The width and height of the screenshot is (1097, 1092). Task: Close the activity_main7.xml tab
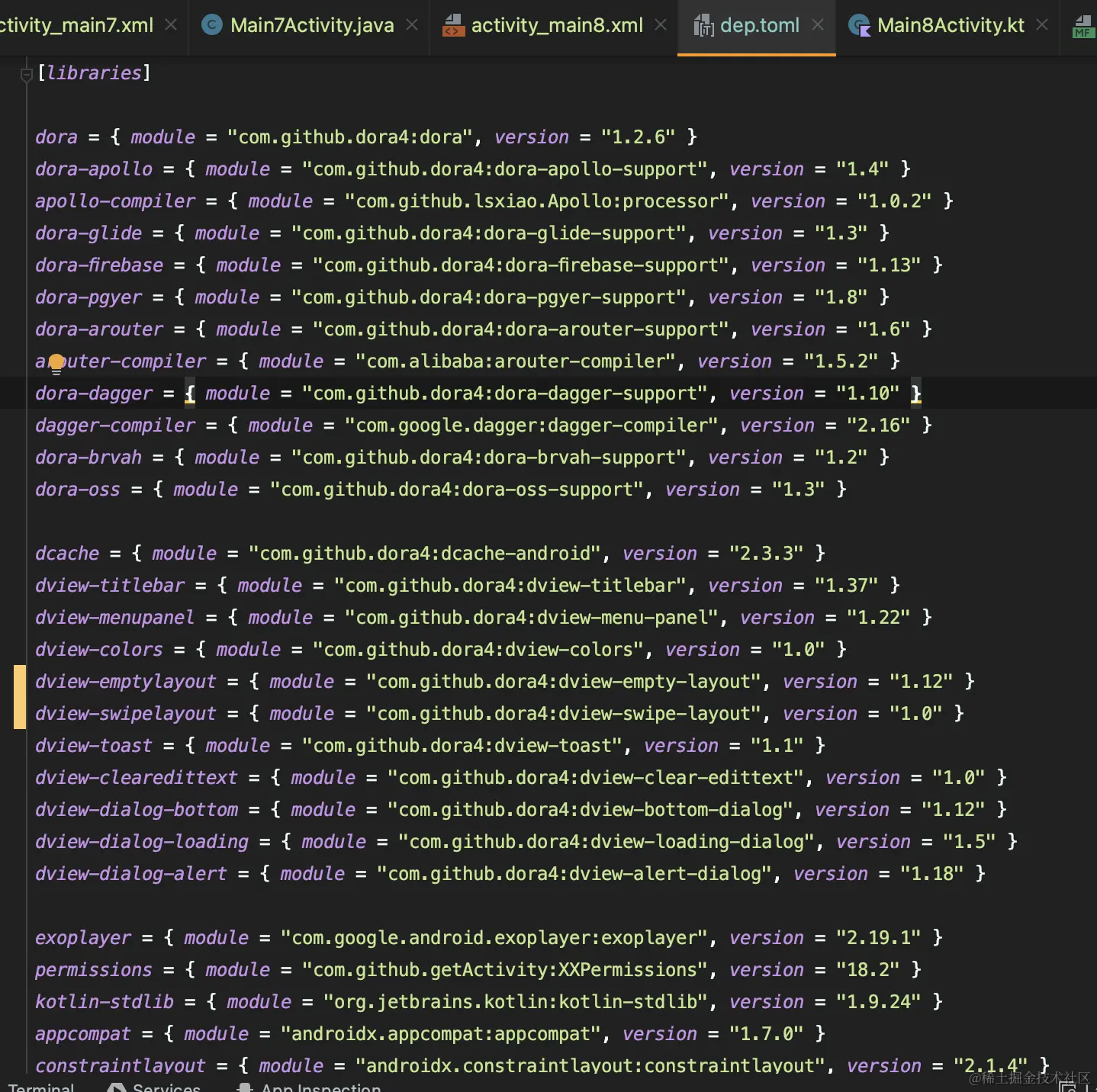coord(171,25)
